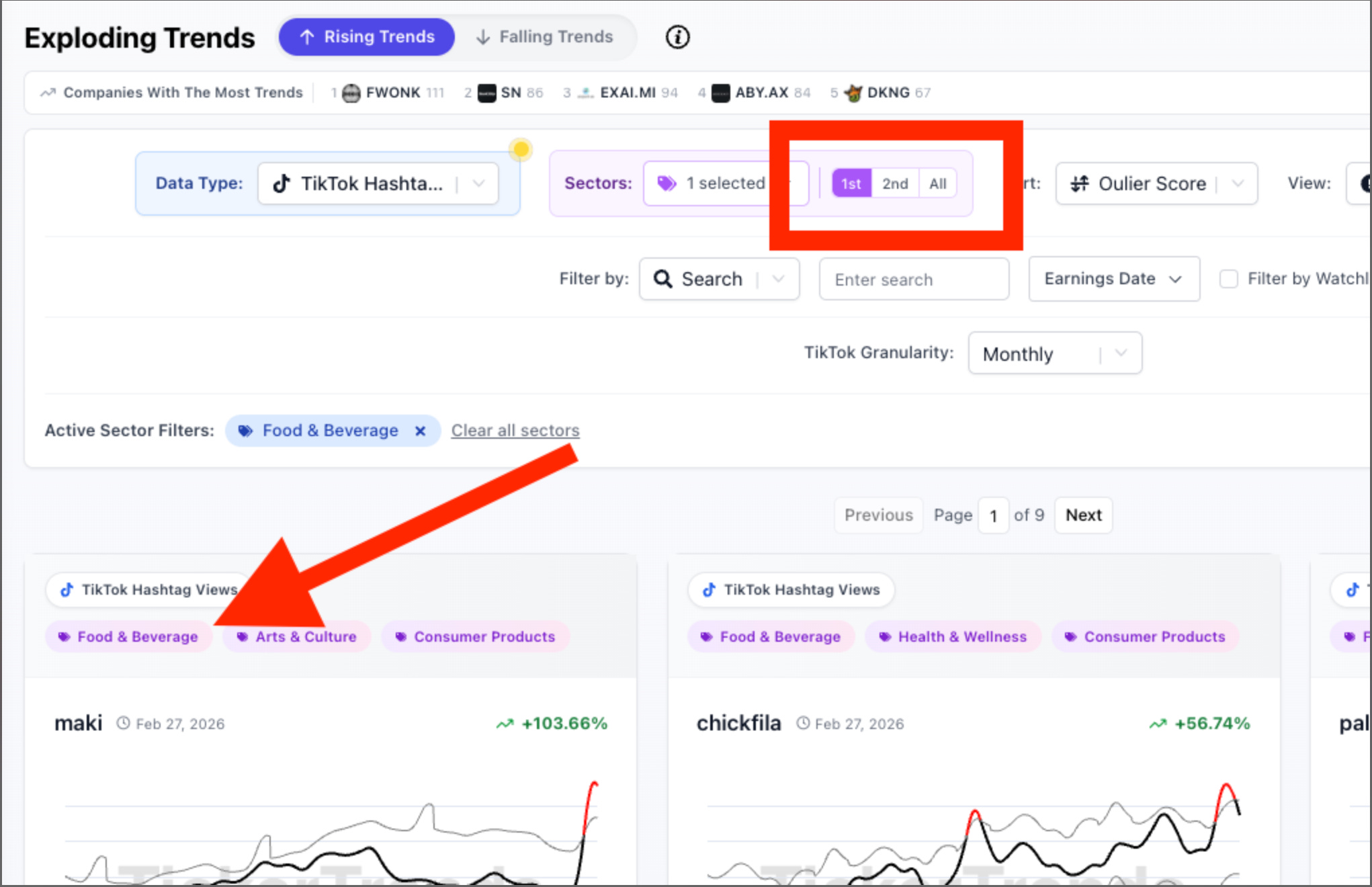Select the 2nd sector level toggle

[x=894, y=183]
